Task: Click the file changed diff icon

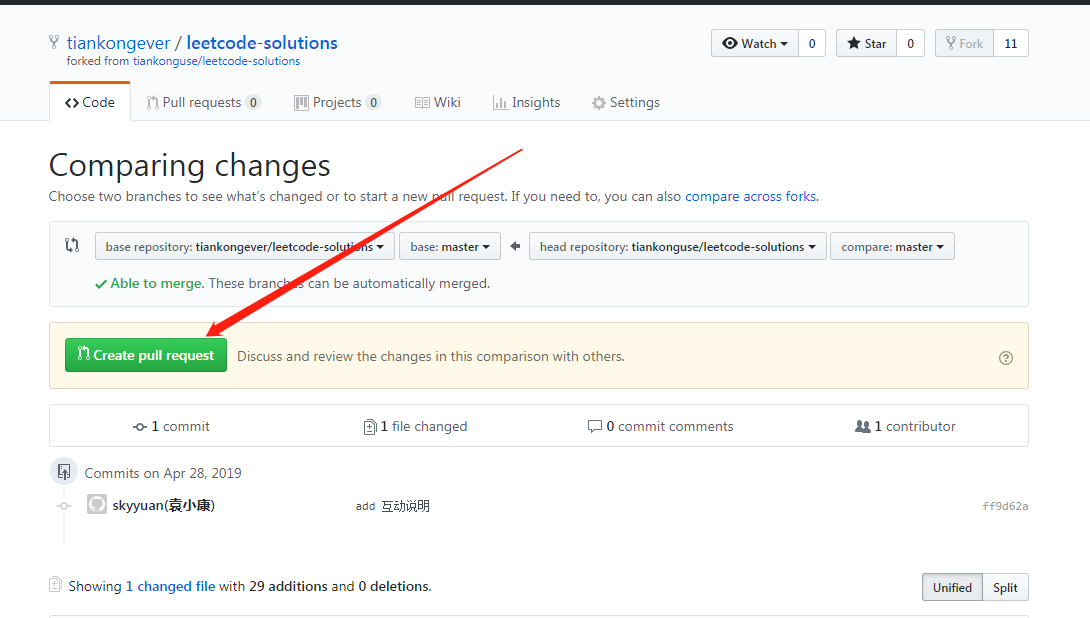Action: 370,427
